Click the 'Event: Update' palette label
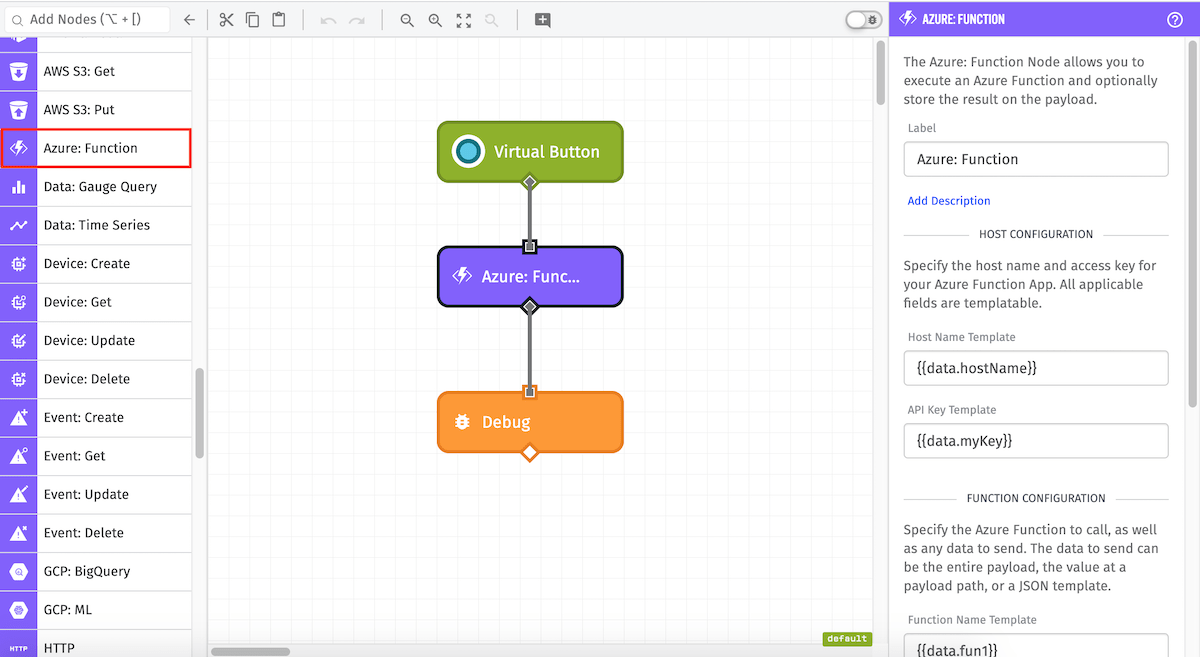1200x657 pixels. pos(86,495)
